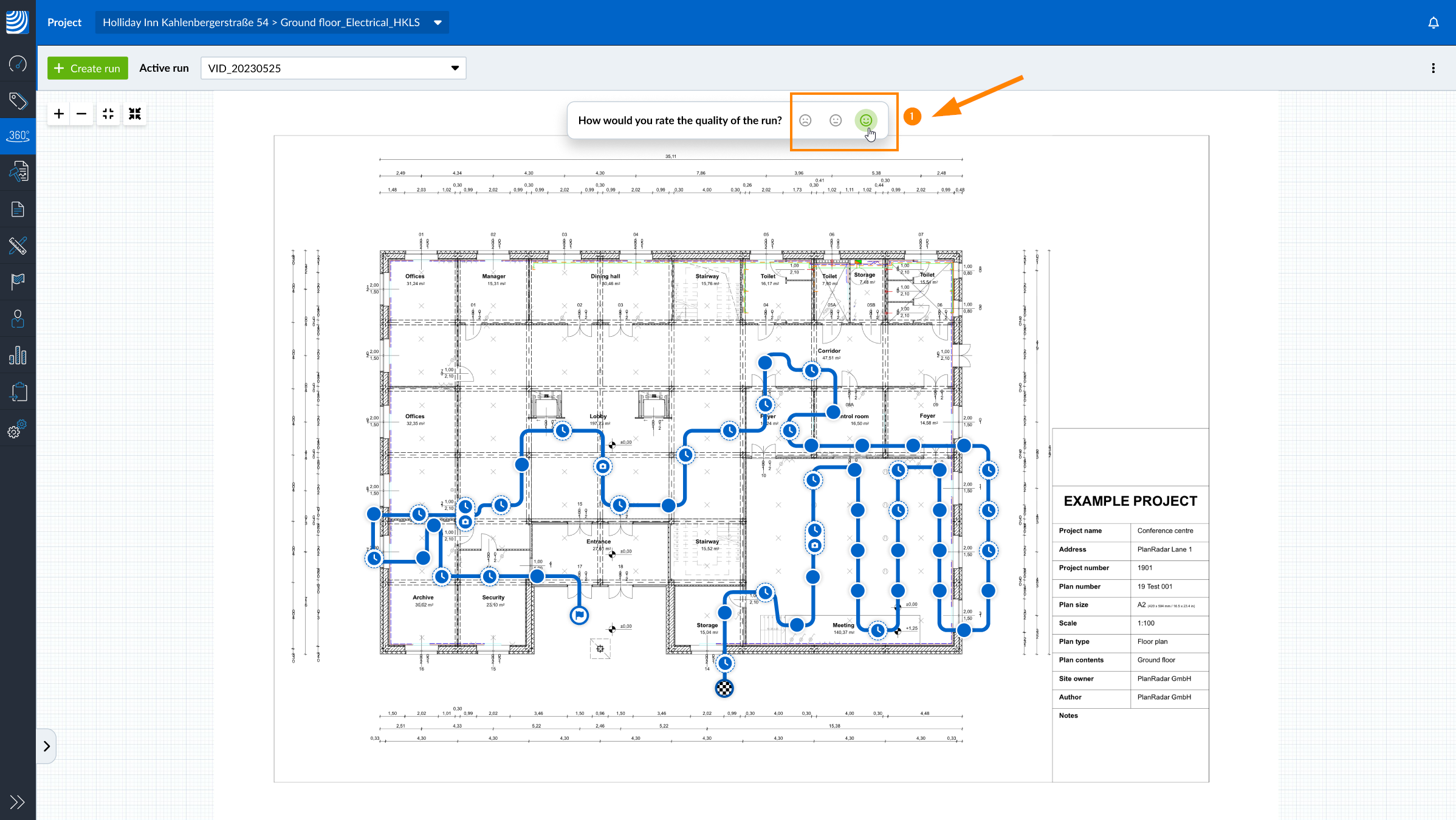Expand the sidebar with double-chevron button
The width and height of the screenshot is (1456, 820).
point(18,802)
